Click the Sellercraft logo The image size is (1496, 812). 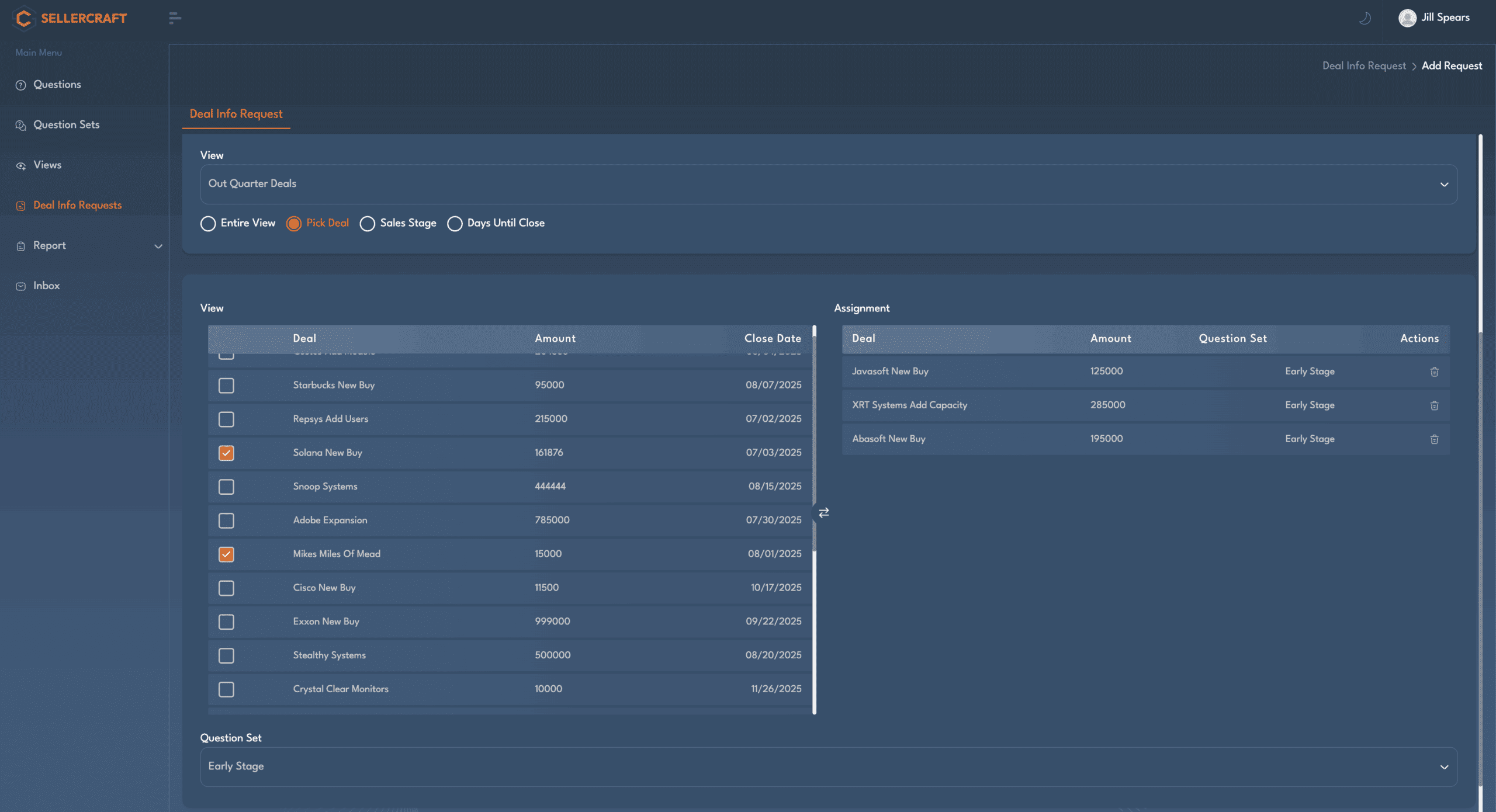pyautogui.click(x=70, y=18)
